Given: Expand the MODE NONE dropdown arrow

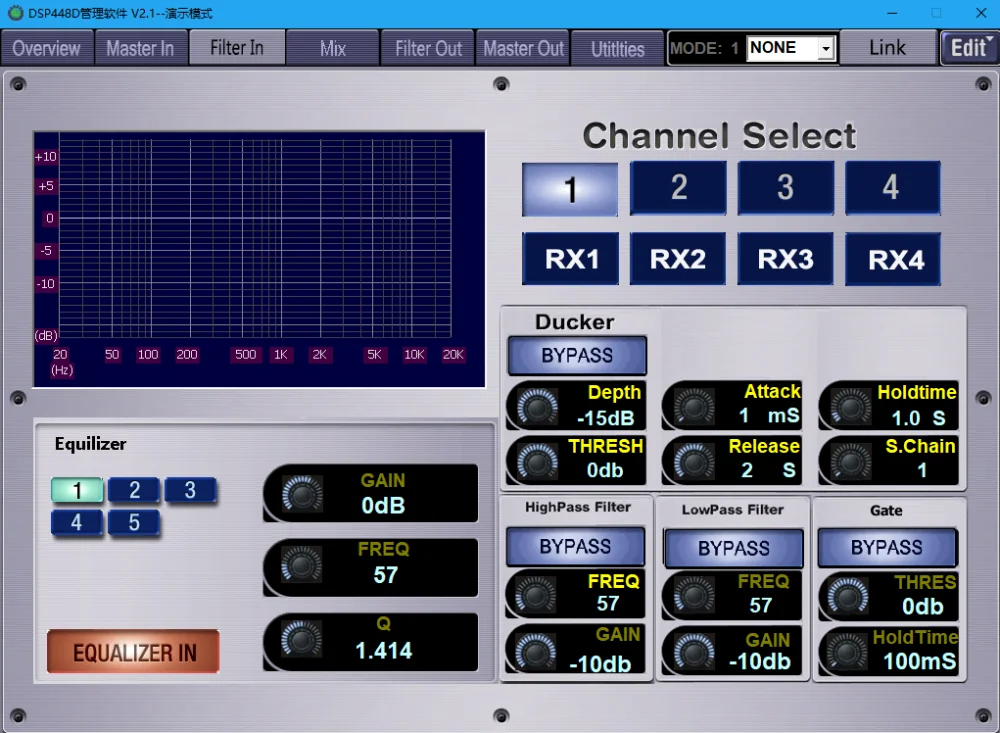Looking at the screenshot, I should [x=826, y=48].
